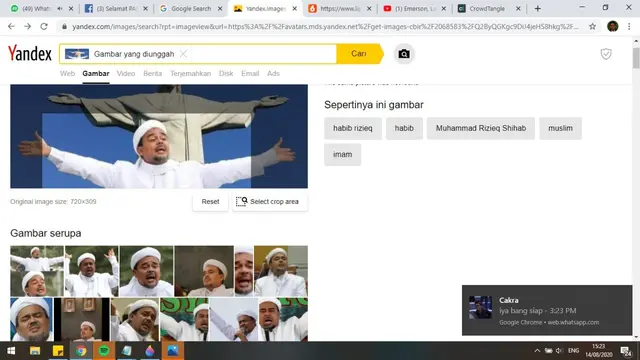This screenshot has height=360, width=640.
Task: Open the Email tab
Action: click(250, 73)
